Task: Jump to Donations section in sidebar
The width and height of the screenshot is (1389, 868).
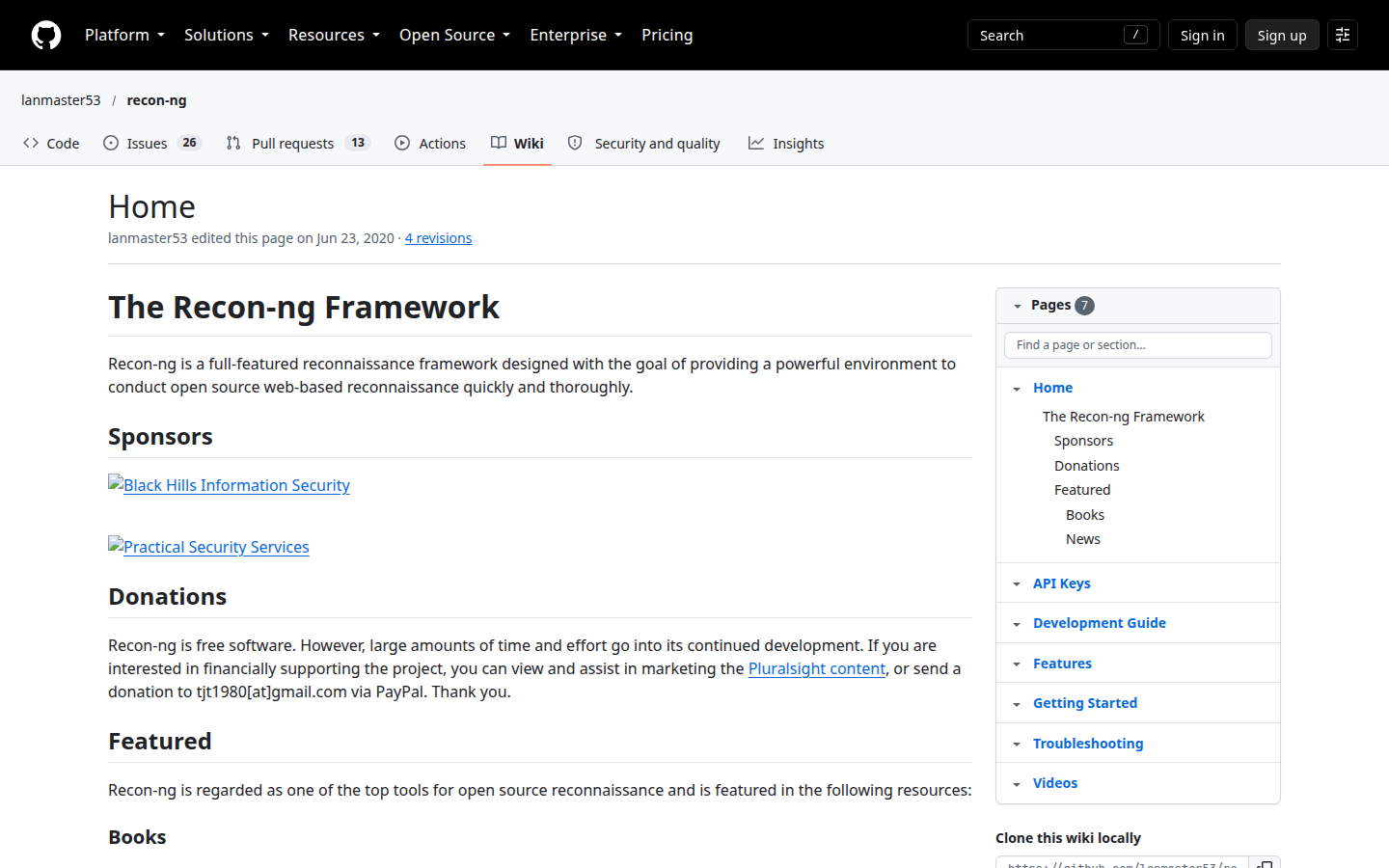Action: coord(1086,466)
